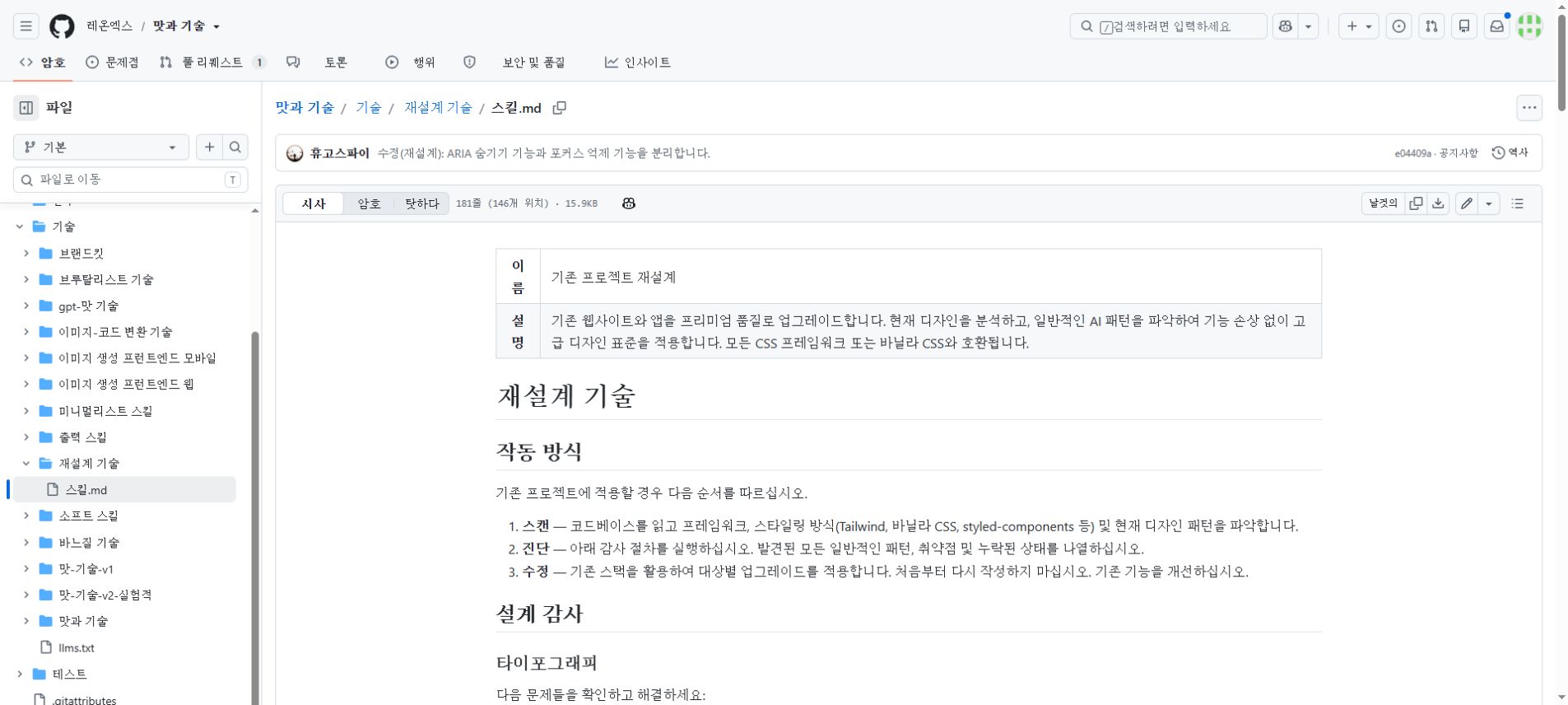Add a new file with plus button

tap(209, 147)
